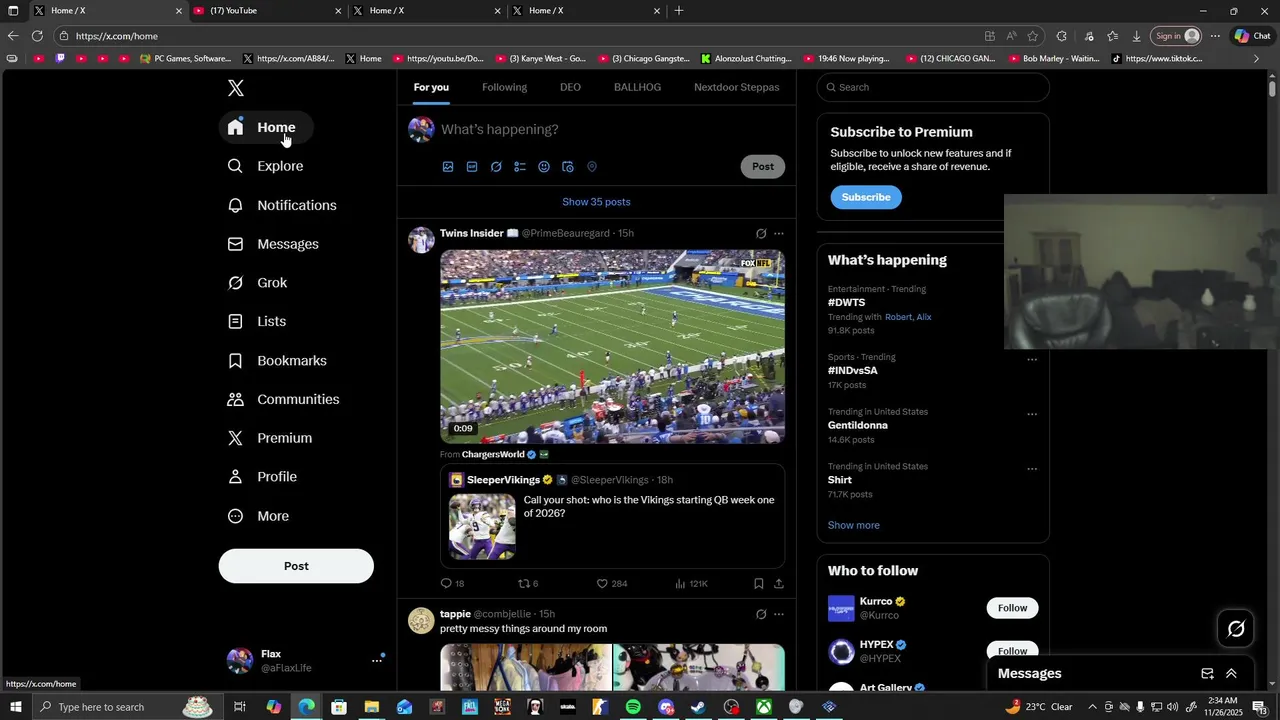1280x720 pixels.
Task: Open options for Gentildonna trend
Action: tap(1032, 414)
